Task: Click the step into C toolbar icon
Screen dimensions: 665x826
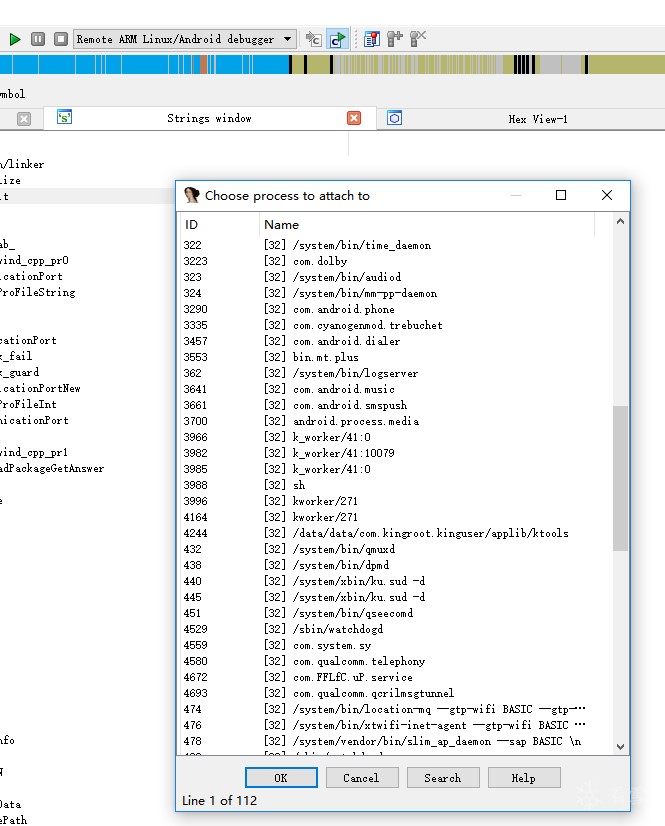Action: pyautogui.click(x=314, y=39)
